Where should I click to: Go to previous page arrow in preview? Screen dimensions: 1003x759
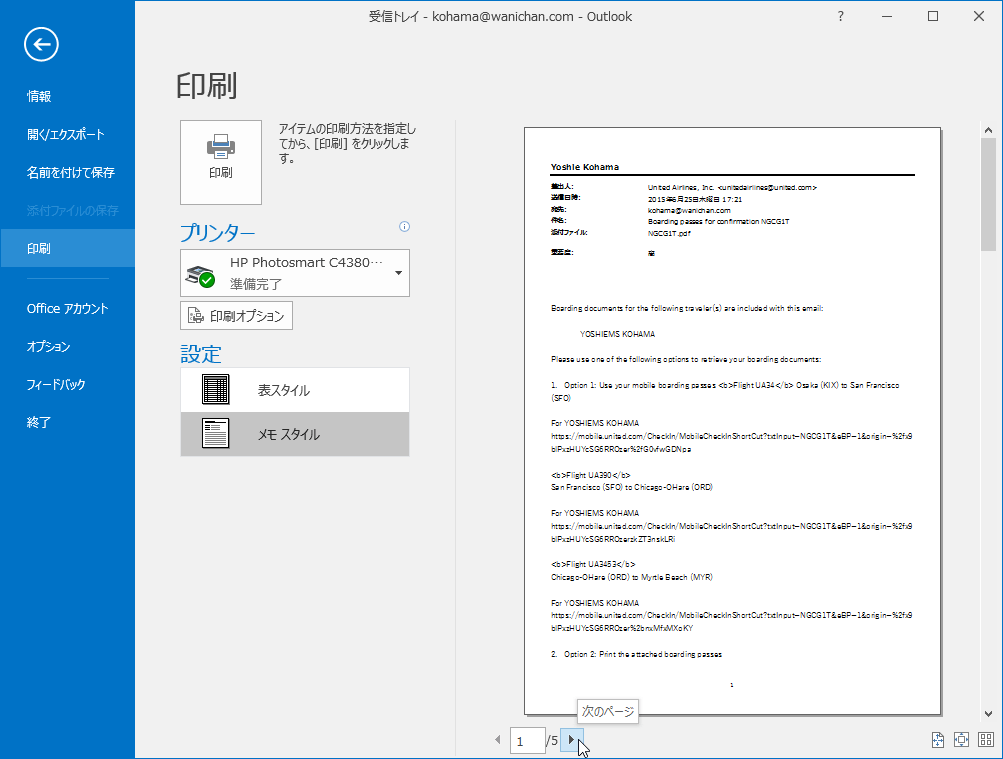(x=498, y=740)
